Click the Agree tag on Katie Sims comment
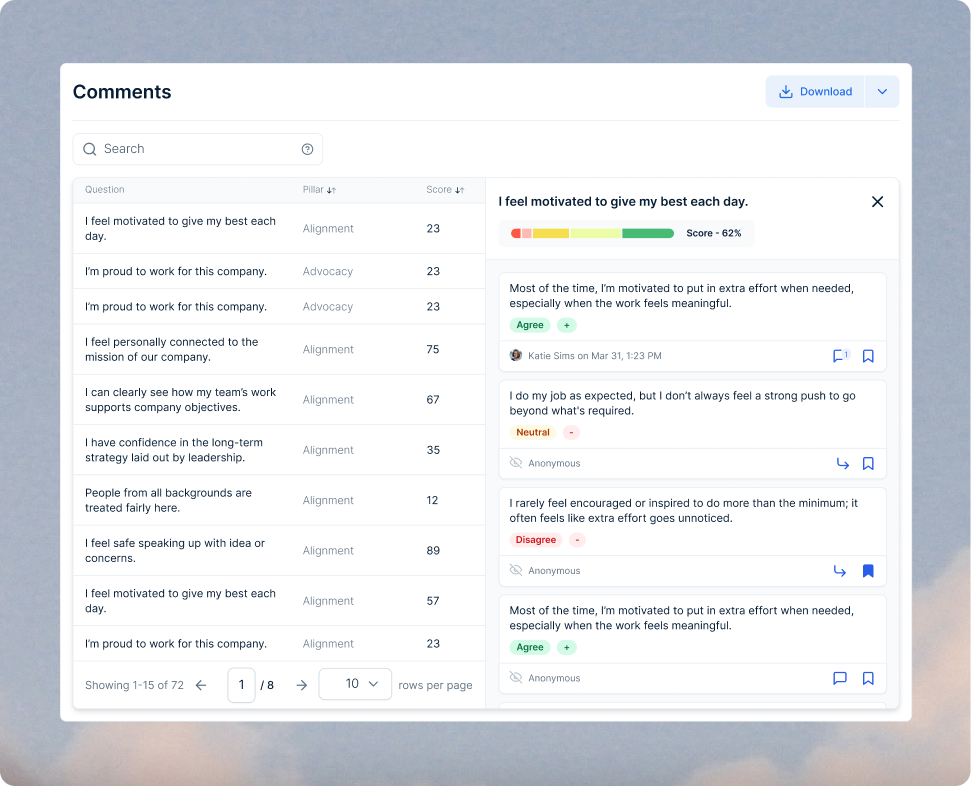Image resolution: width=971 pixels, height=786 pixels. coord(529,325)
